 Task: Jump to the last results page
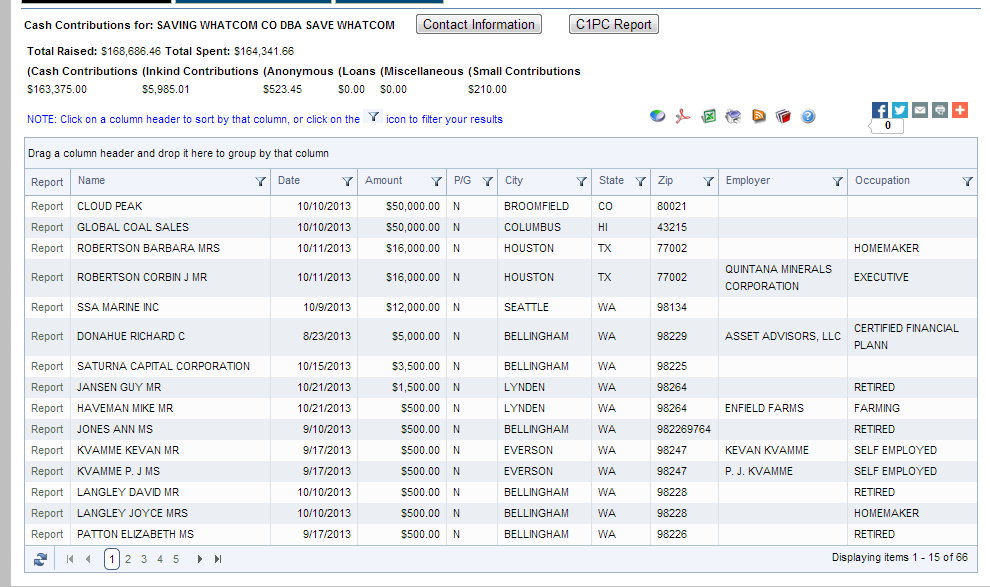(x=218, y=559)
